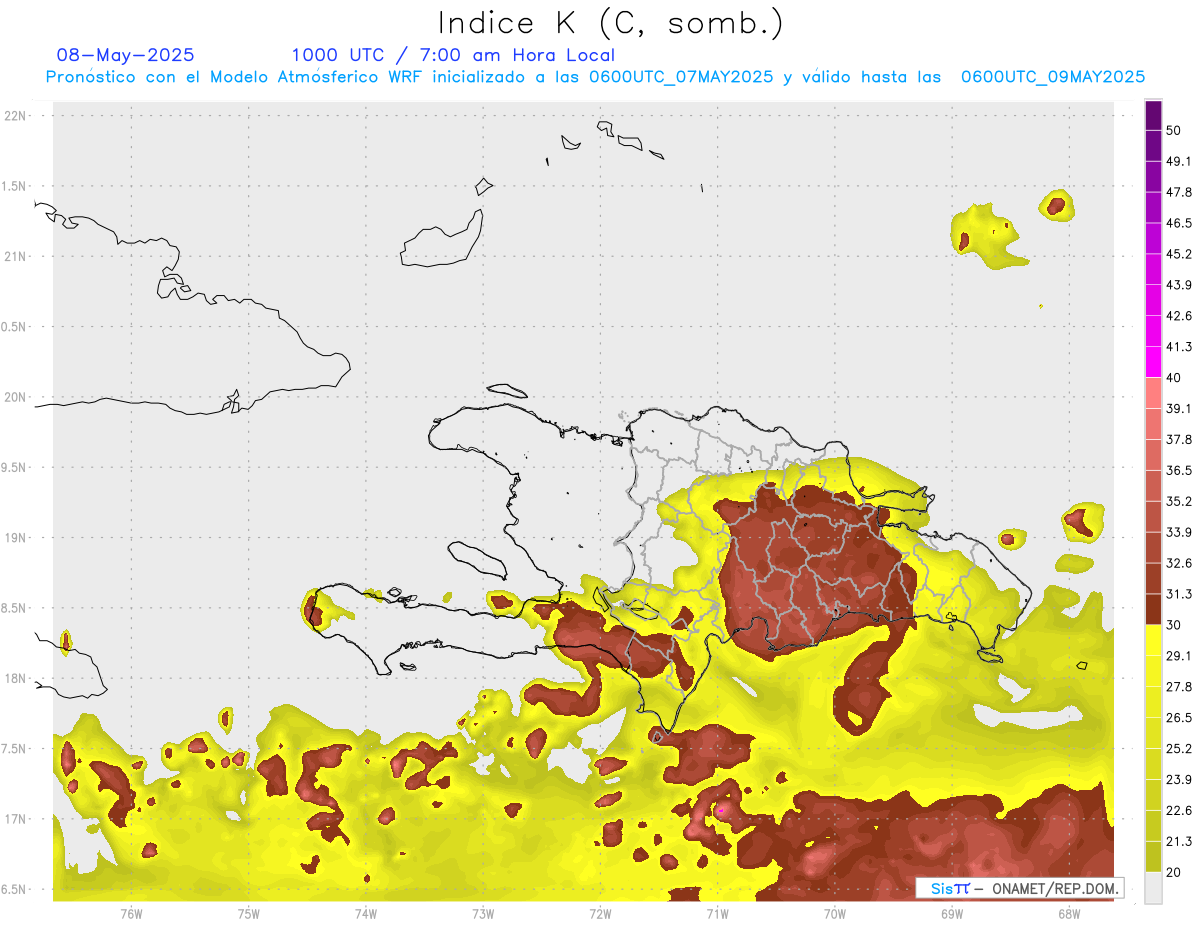Click the '75W' longitude label

(x=248, y=914)
